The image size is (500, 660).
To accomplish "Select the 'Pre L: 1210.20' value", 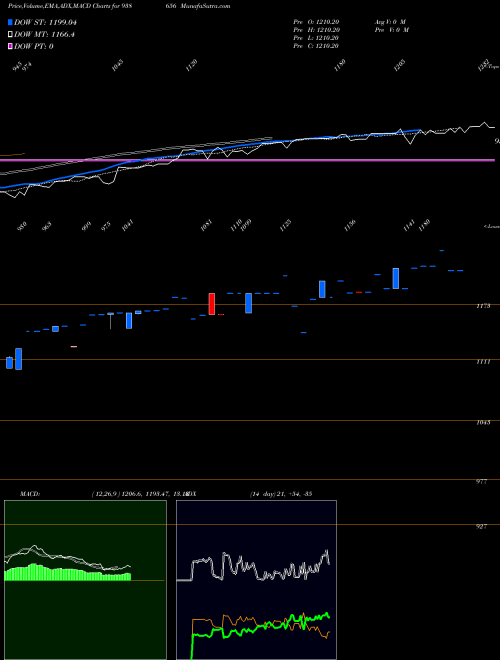I will click(316, 38).
